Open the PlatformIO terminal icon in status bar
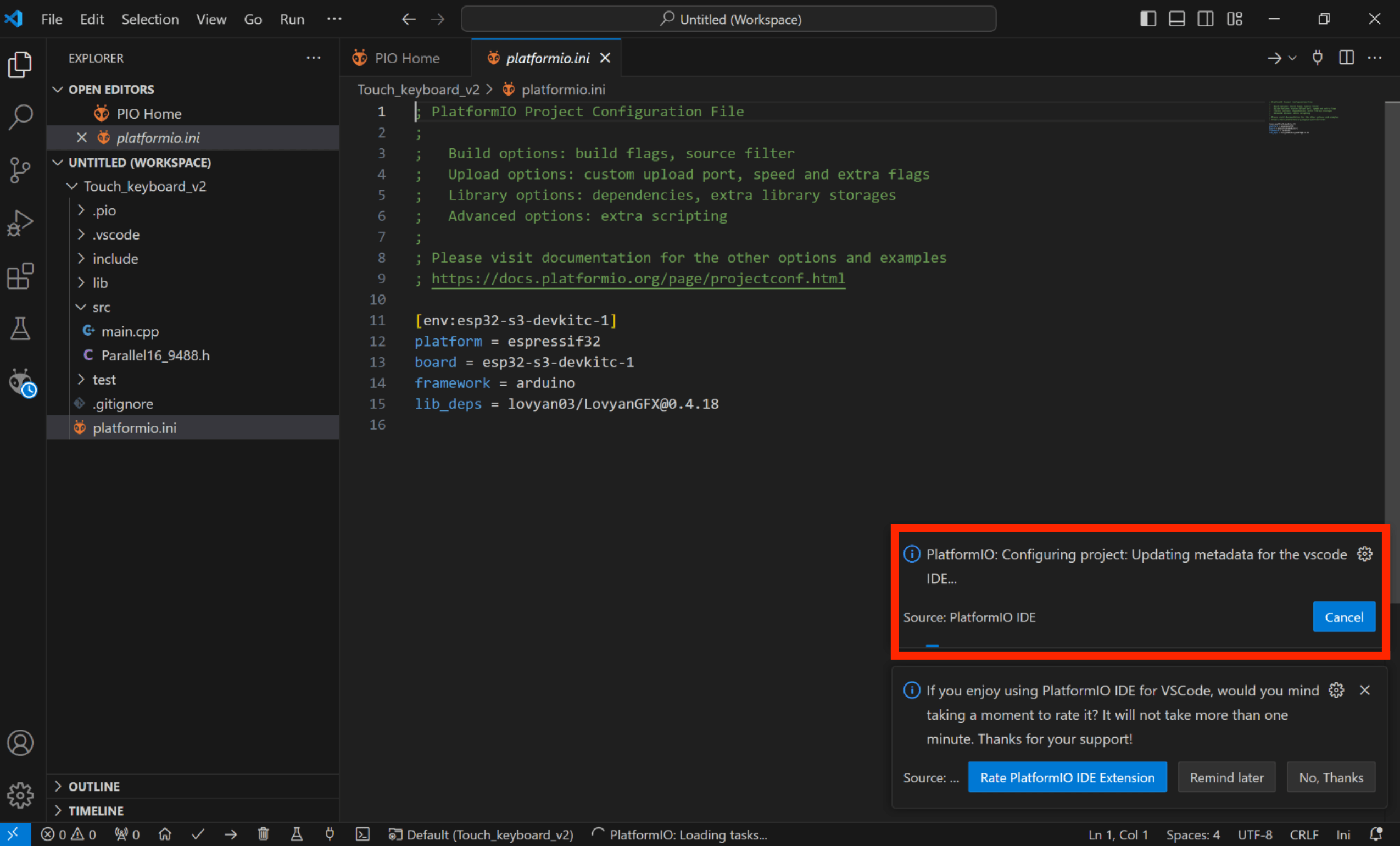 (362, 834)
